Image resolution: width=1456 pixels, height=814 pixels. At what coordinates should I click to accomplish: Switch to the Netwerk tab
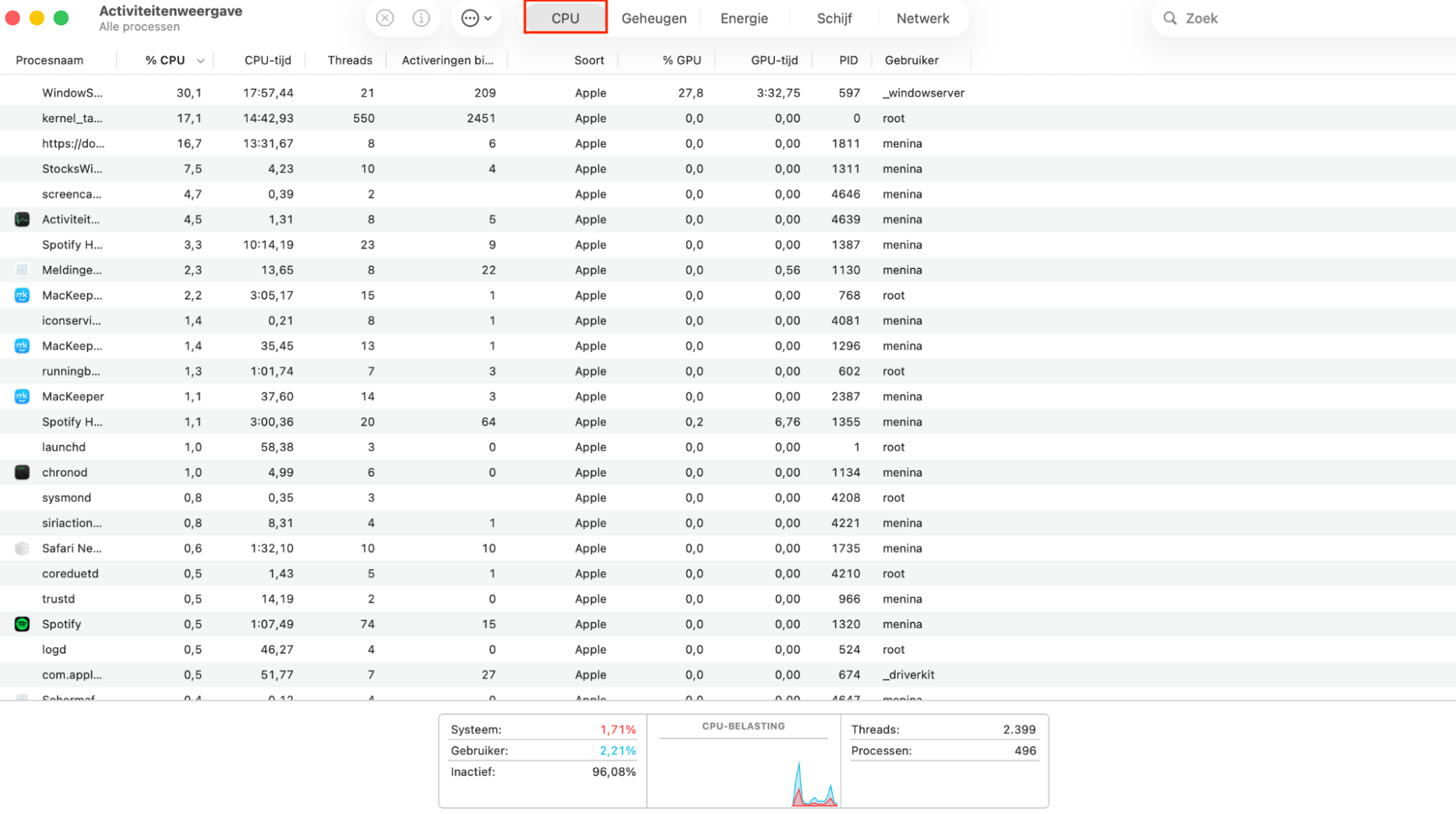[x=922, y=17]
